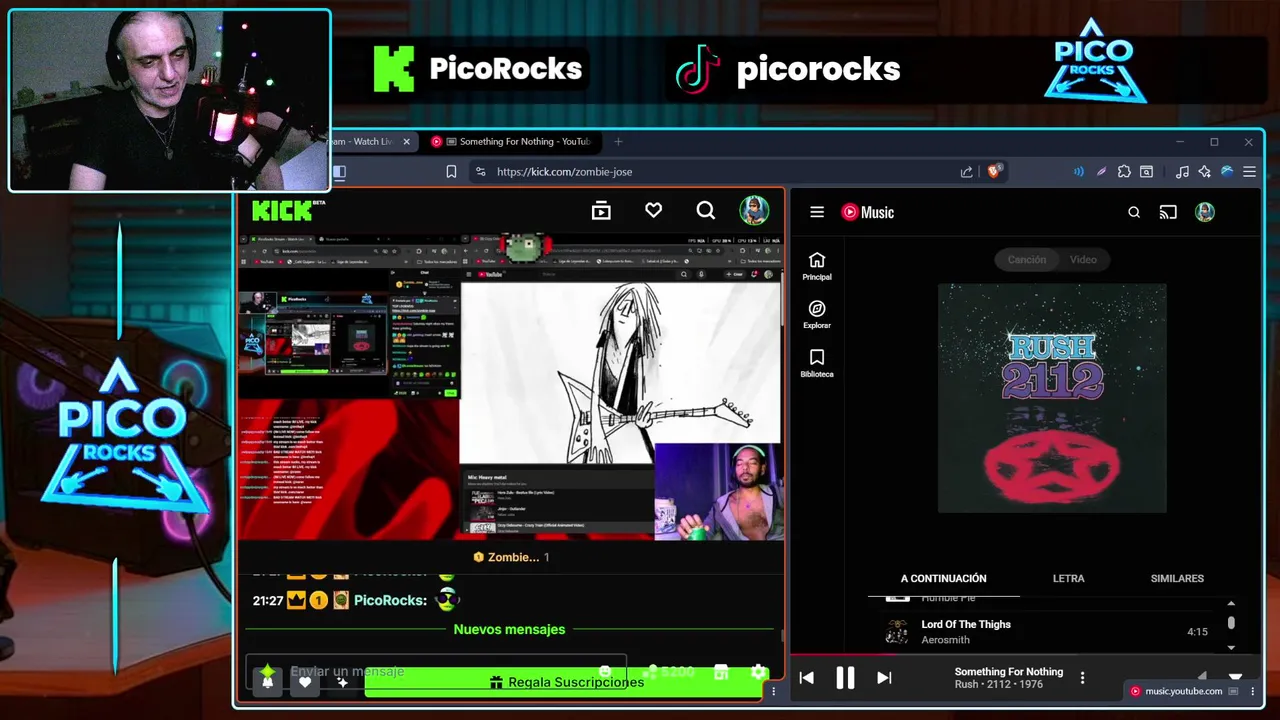Skip to the next track
1280x720 pixels.
[884, 678]
